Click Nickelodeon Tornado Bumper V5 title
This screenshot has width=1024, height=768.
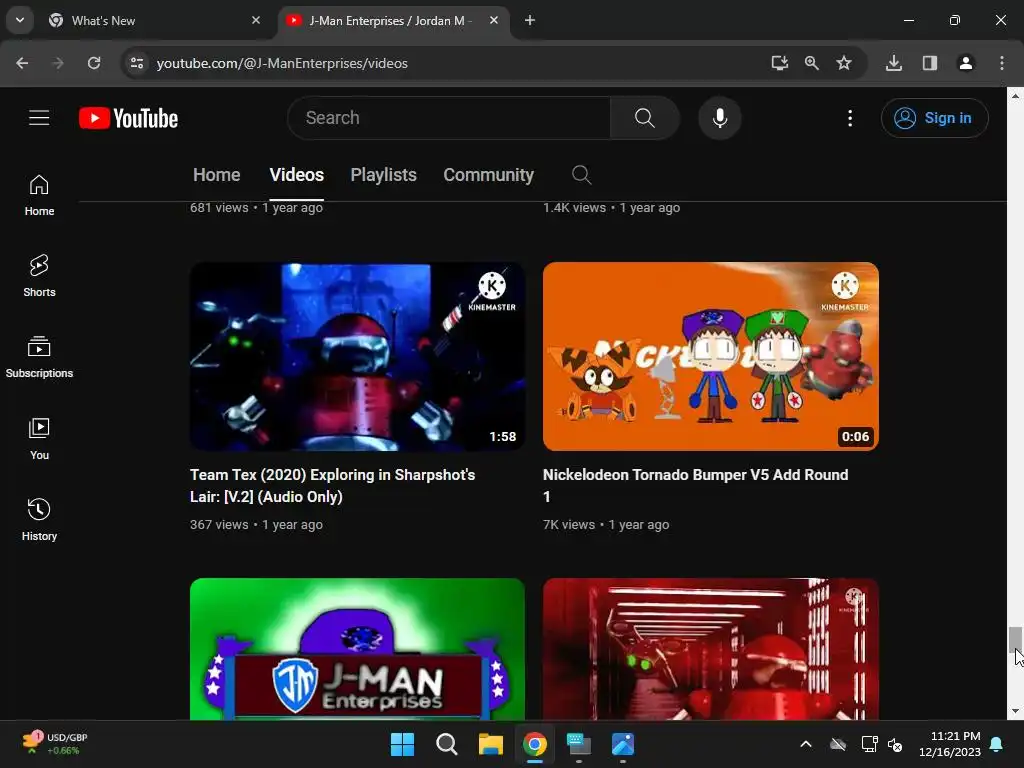(696, 485)
